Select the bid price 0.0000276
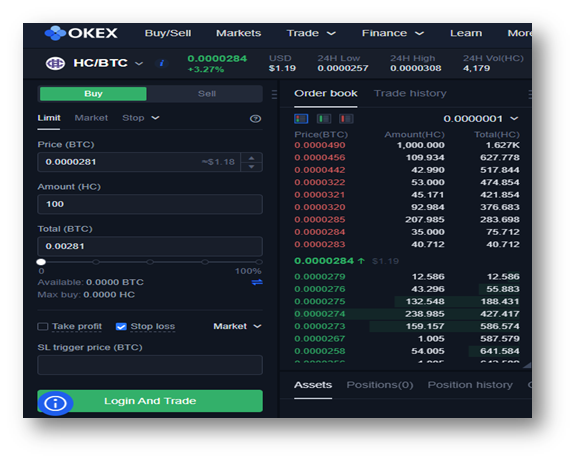575x461 pixels. pos(320,289)
